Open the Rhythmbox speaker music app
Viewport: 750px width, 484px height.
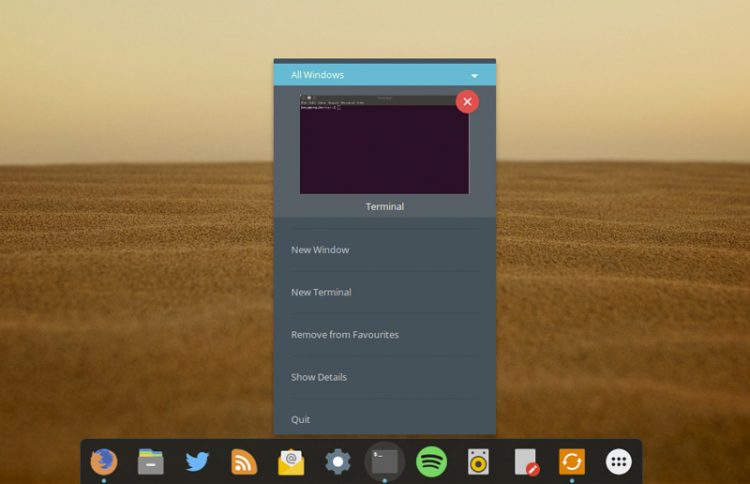[478, 462]
